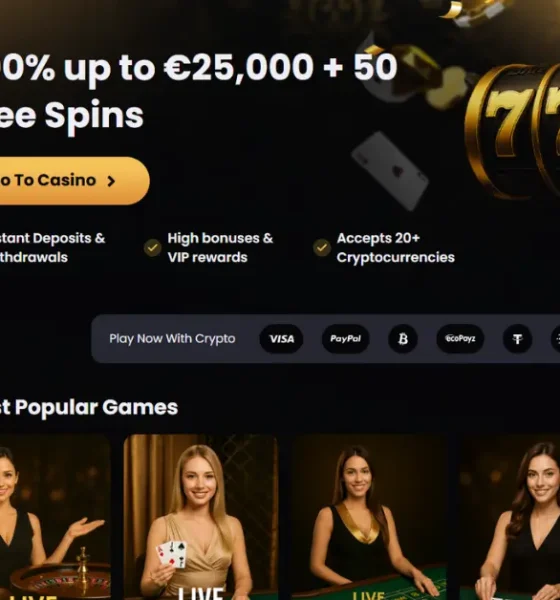
Task: Click the Accepts 20+ Cryptocurrencies text
Action: (395, 248)
